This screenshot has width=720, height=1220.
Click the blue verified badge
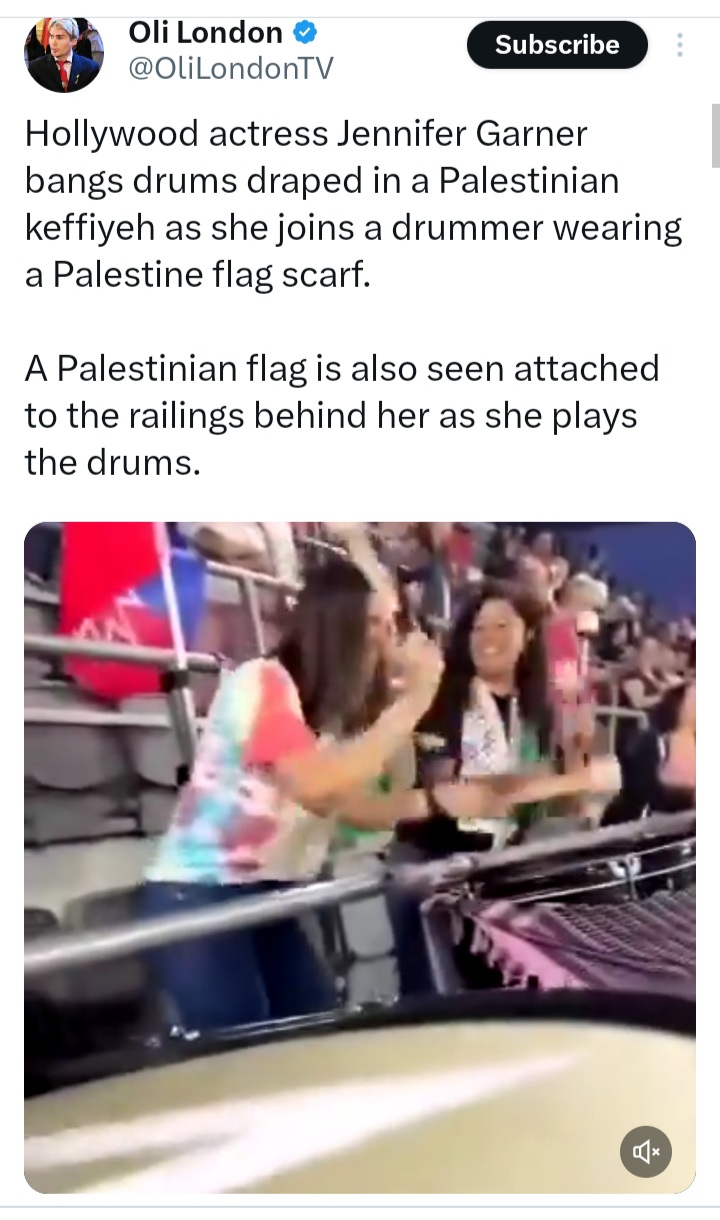tap(304, 33)
